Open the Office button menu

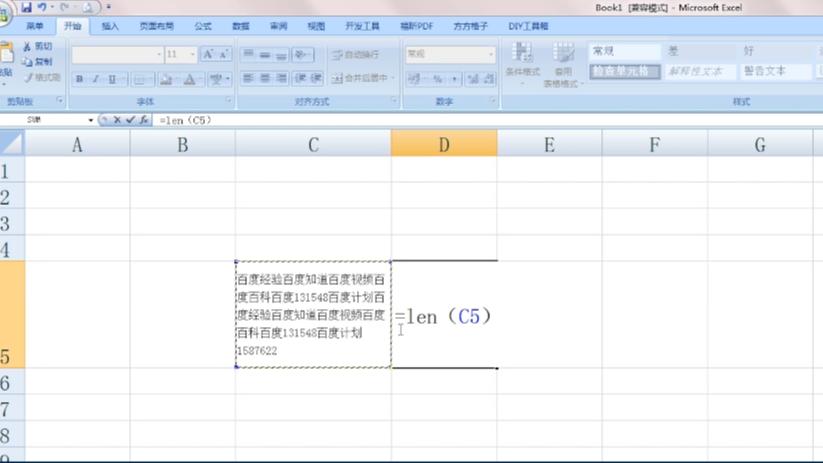[3, 13]
